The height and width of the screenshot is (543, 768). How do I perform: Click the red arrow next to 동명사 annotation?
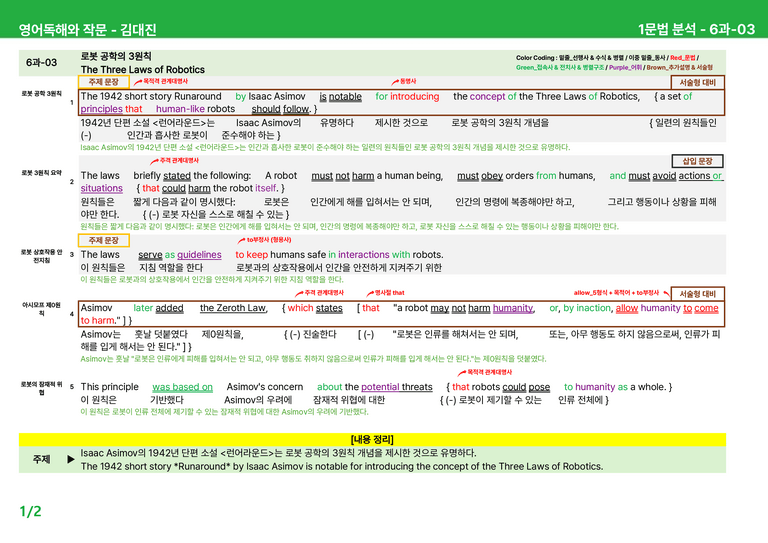click(395, 82)
